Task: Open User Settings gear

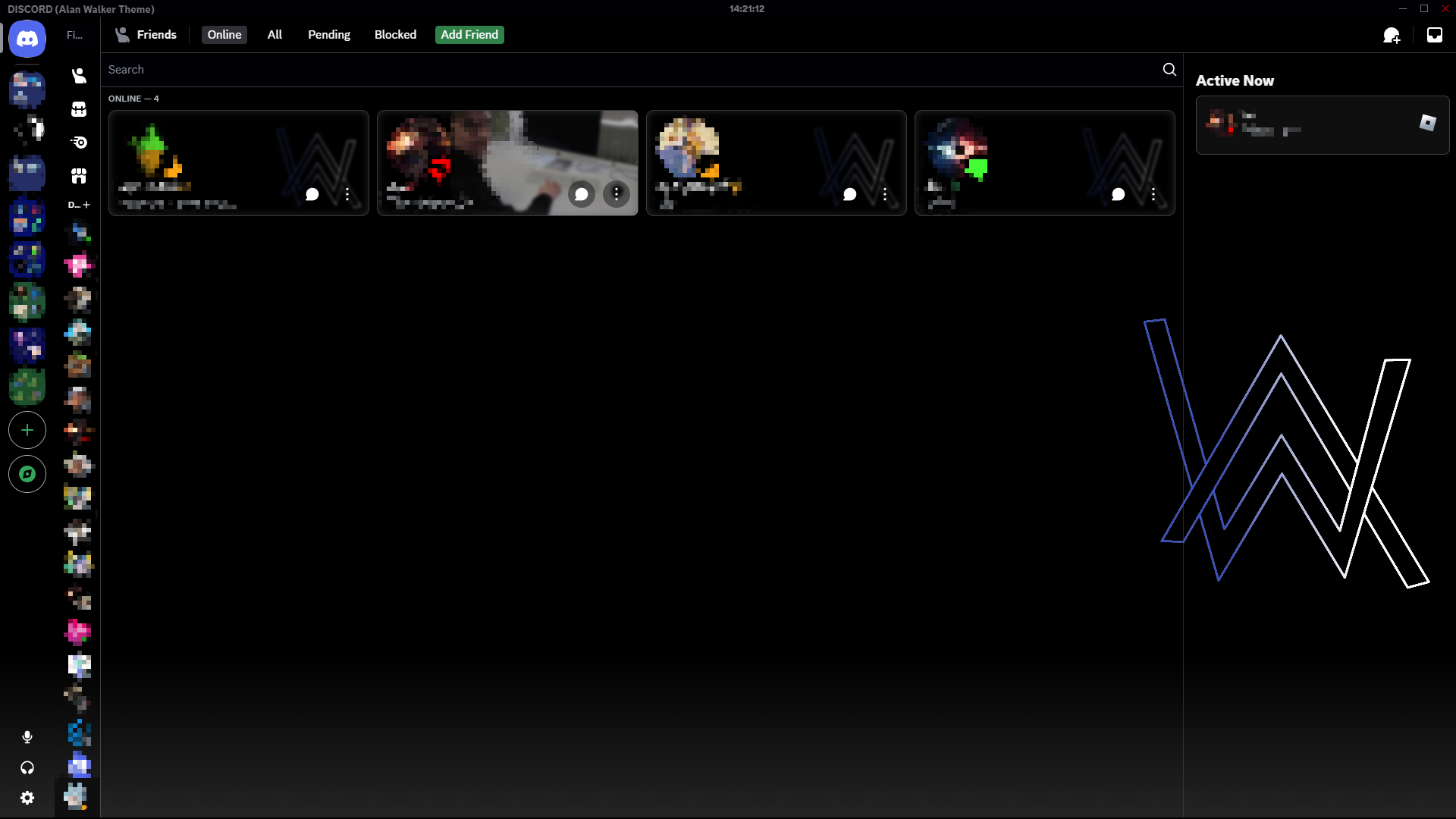Action: (x=27, y=798)
